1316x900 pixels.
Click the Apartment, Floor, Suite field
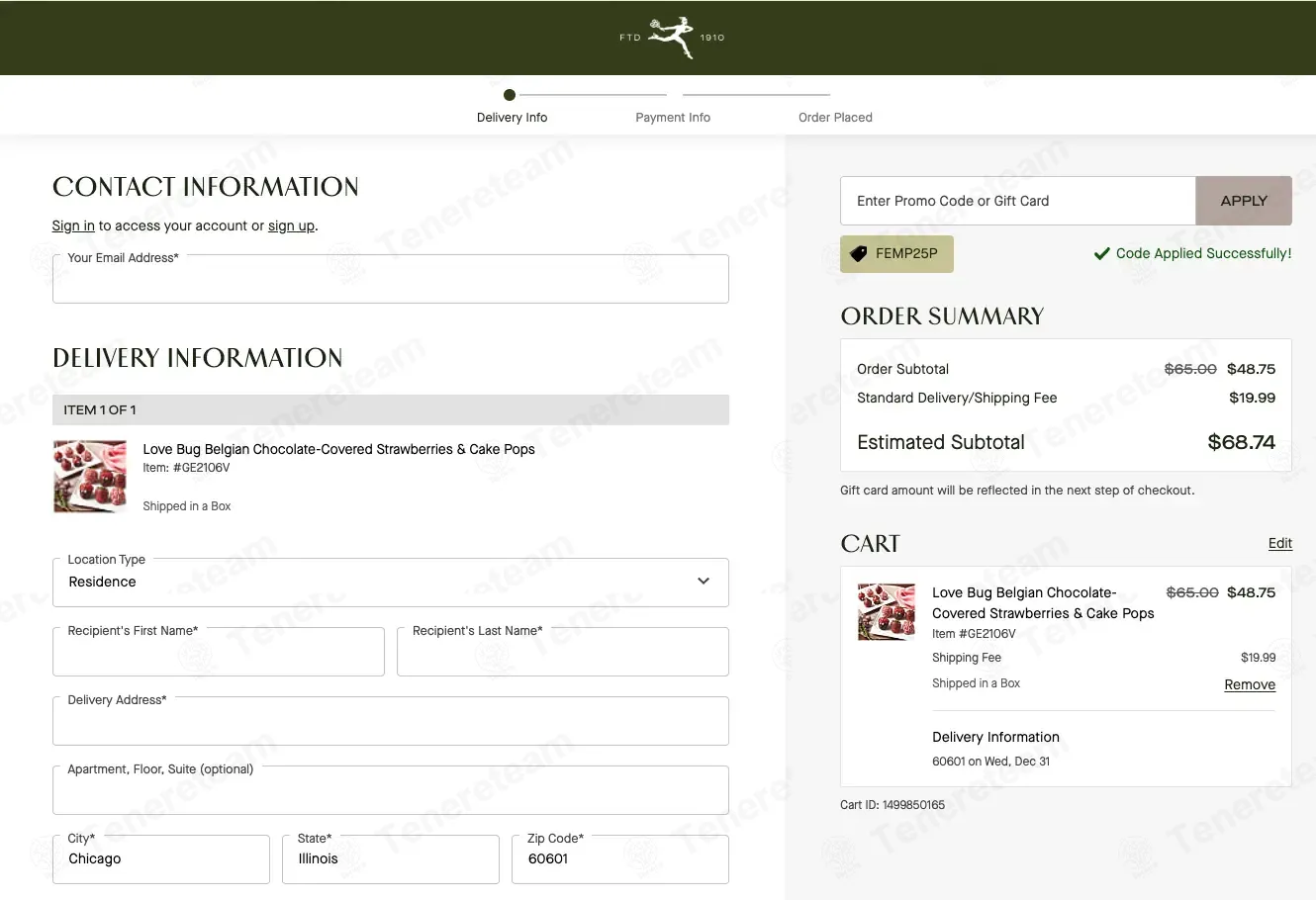tap(390, 792)
